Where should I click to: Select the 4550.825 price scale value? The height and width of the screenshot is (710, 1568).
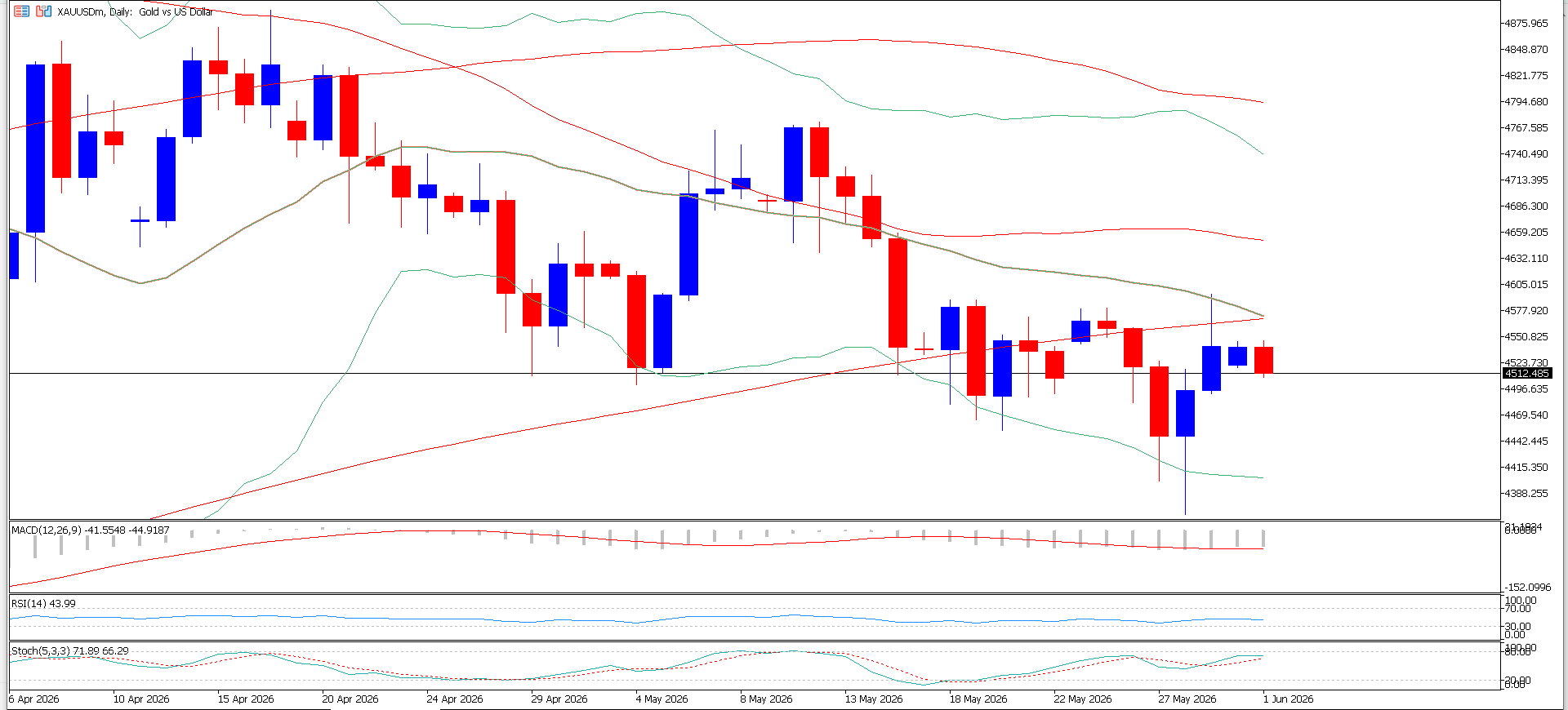[x=1526, y=337]
